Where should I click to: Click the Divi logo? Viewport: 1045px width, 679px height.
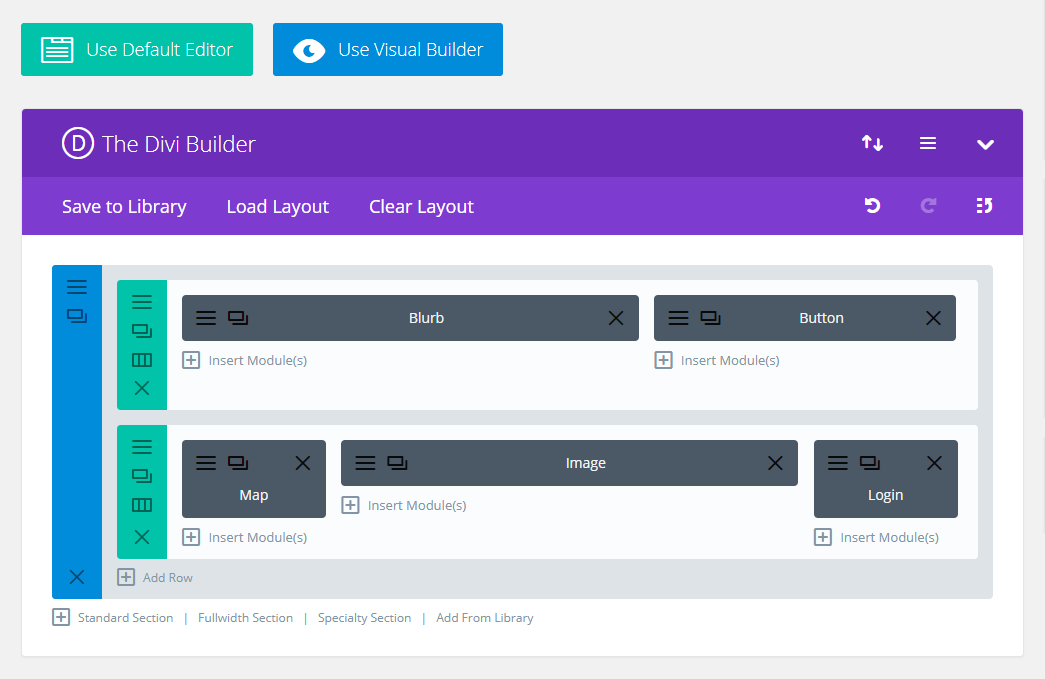pos(78,143)
